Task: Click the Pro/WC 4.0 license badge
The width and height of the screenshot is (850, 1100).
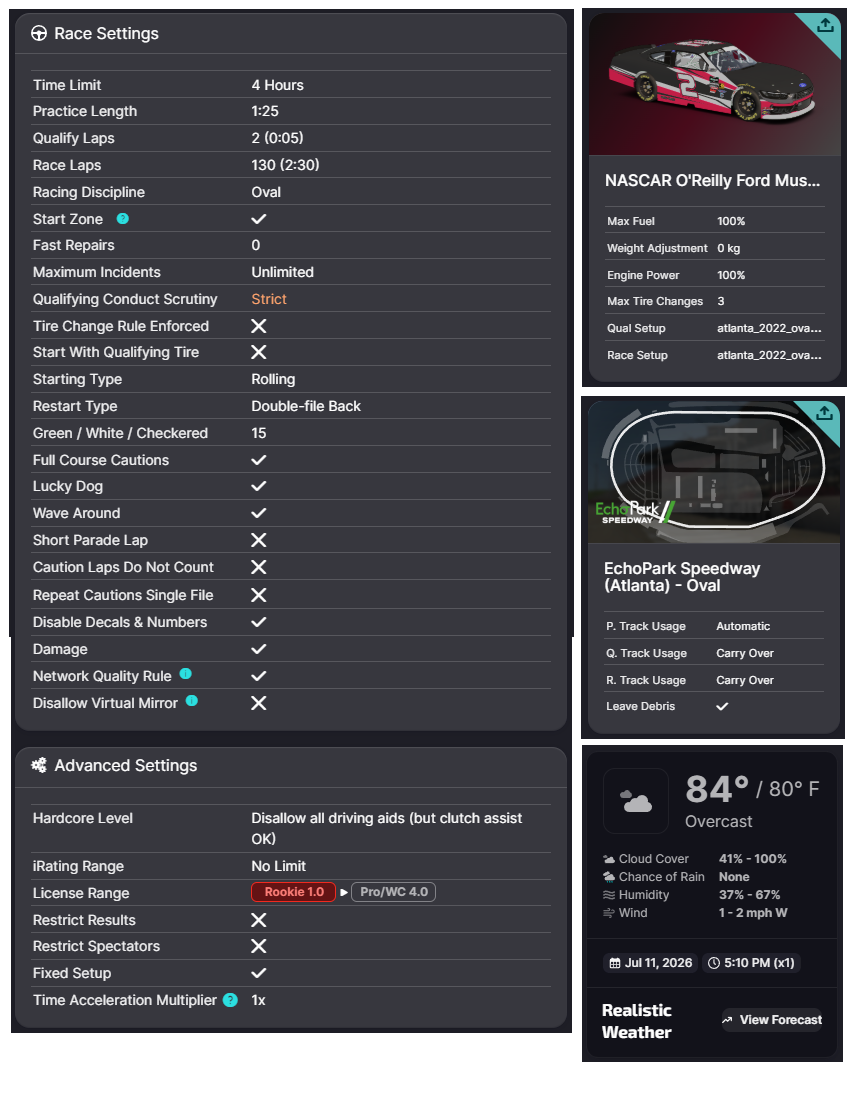Action: click(393, 892)
